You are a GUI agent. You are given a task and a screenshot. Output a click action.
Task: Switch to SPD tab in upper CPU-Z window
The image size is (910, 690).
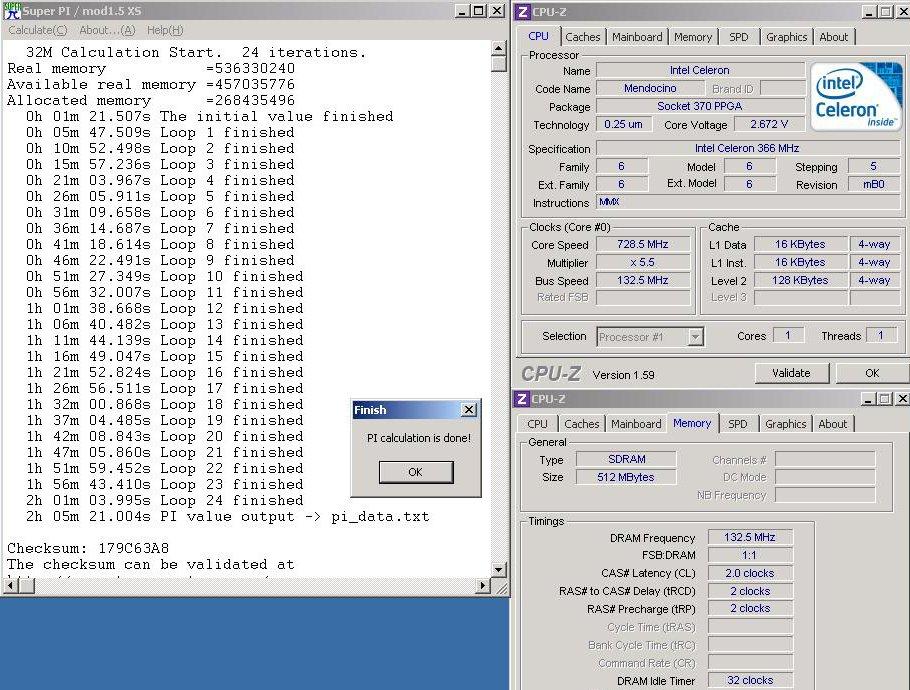pos(738,37)
